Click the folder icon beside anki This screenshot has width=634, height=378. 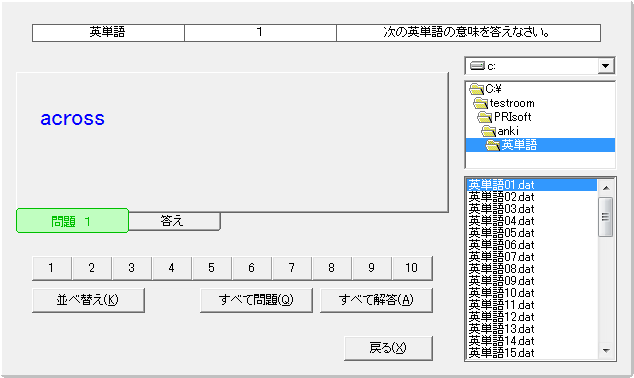point(488,131)
